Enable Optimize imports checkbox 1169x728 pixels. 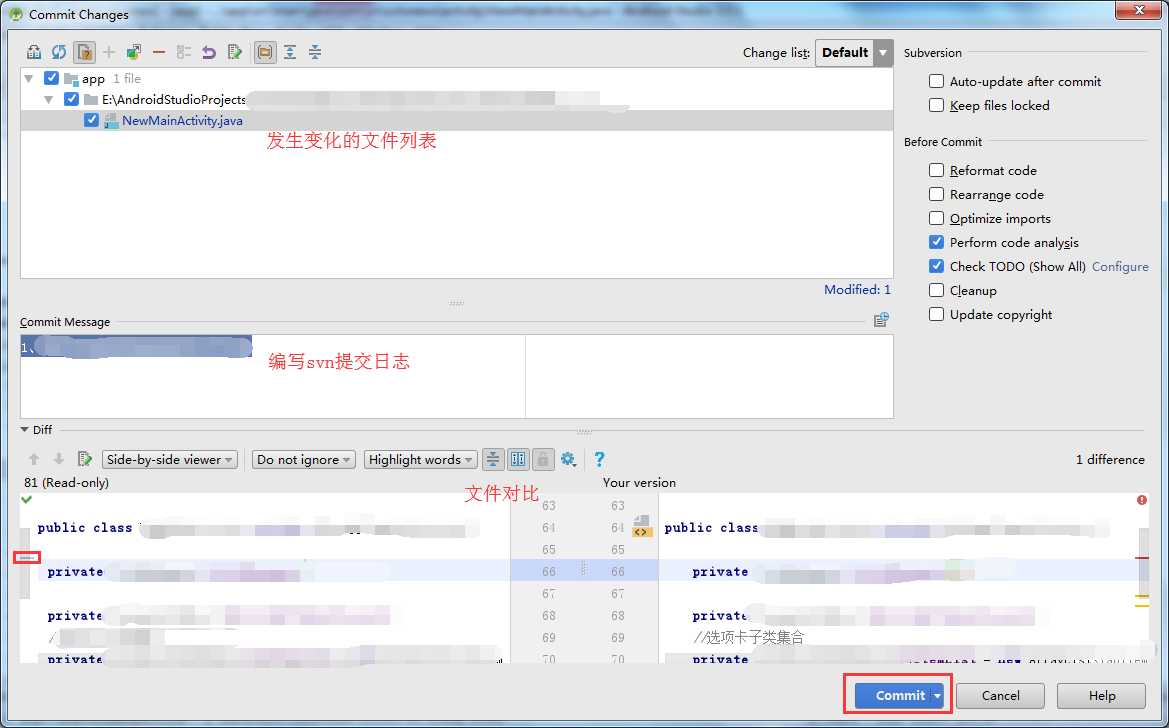(936, 218)
